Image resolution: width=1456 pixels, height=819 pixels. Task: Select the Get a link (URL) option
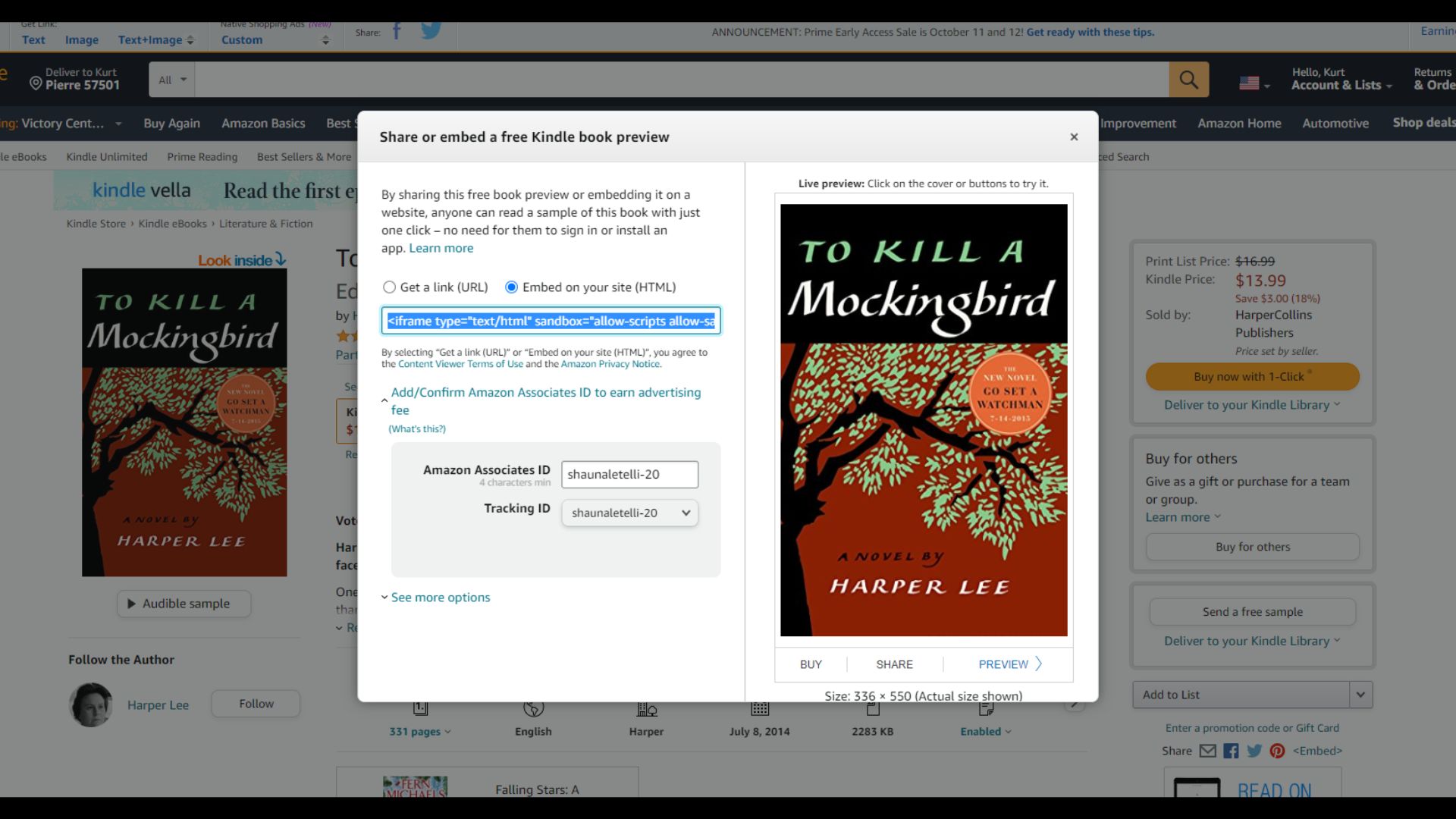coord(390,287)
